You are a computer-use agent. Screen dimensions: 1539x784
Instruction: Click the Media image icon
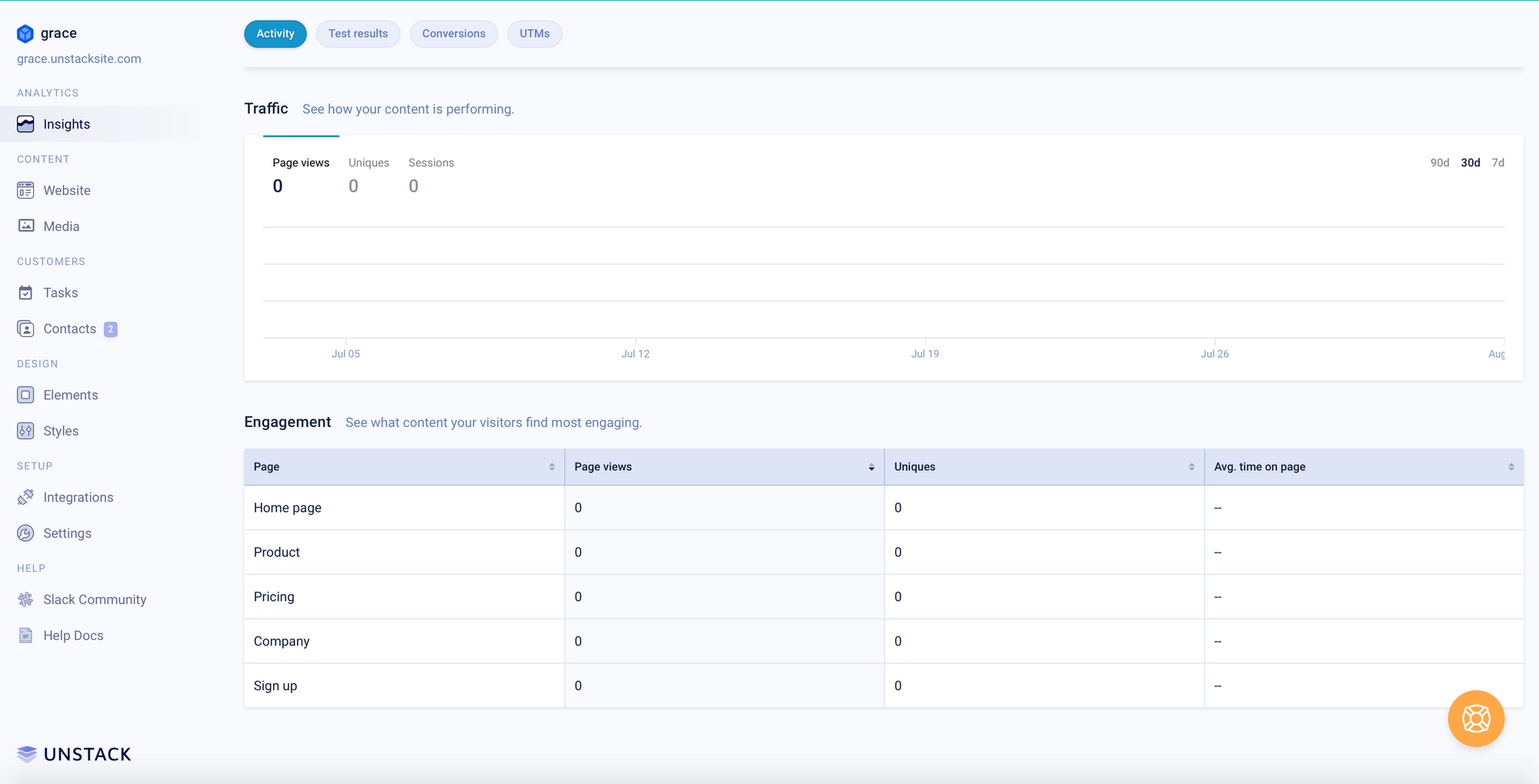[x=25, y=226]
